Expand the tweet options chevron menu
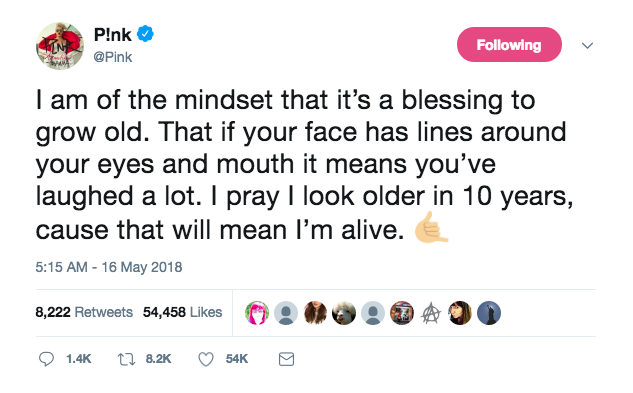 (587, 45)
